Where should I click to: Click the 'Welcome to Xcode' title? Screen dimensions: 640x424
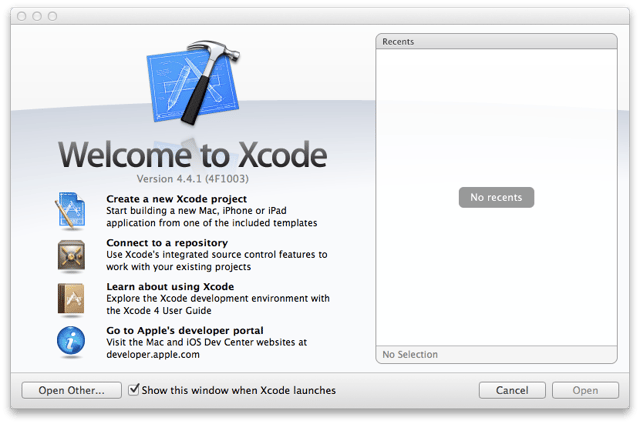pos(193,155)
